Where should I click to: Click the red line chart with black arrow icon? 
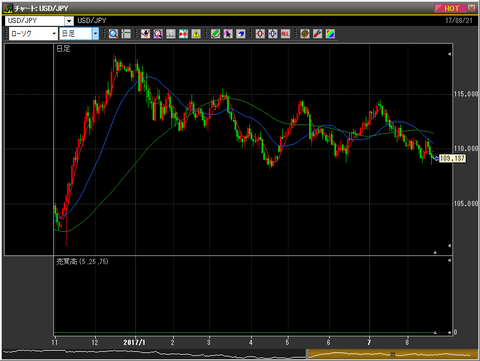145,34
